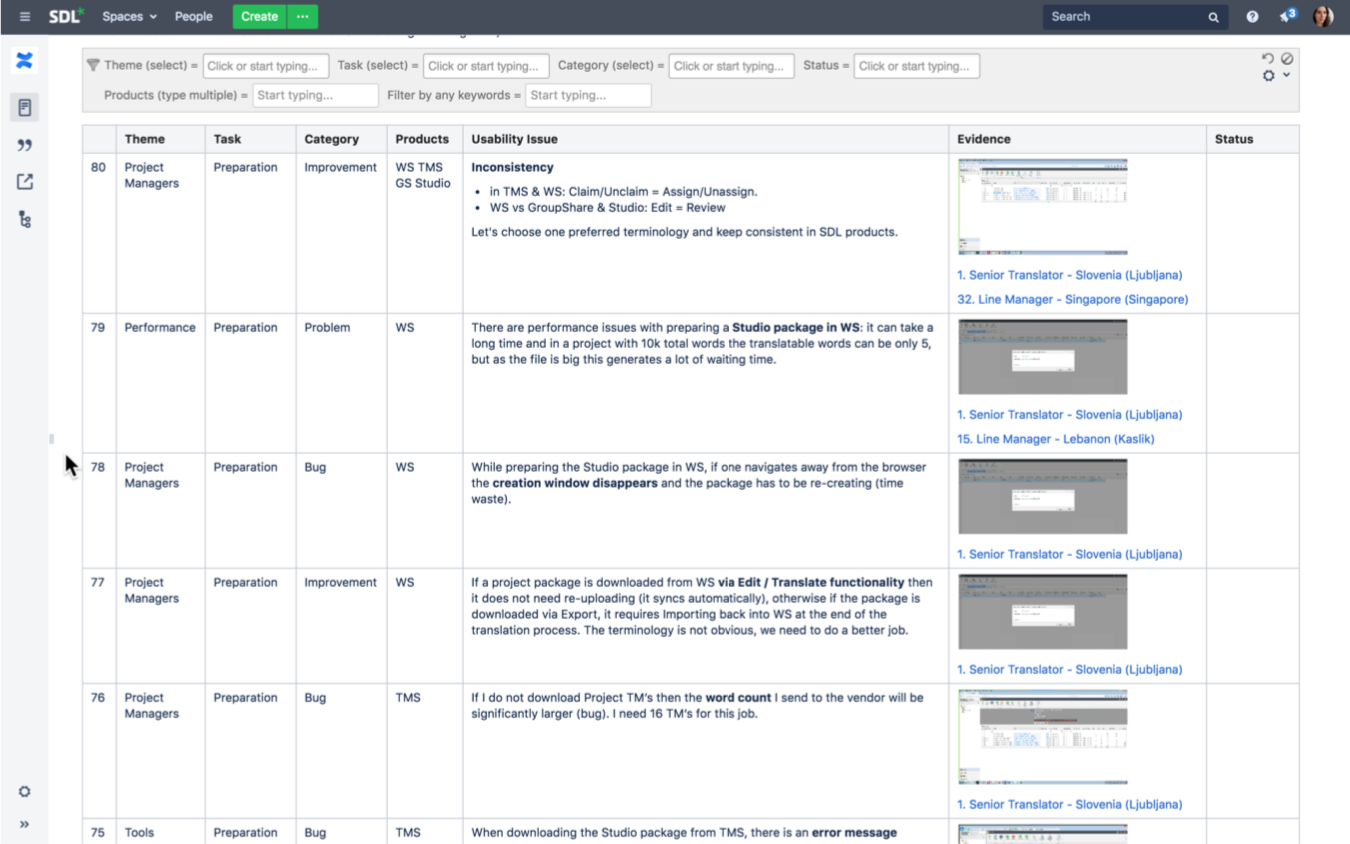
Task: Open the Status filter field
Action: coord(917,66)
